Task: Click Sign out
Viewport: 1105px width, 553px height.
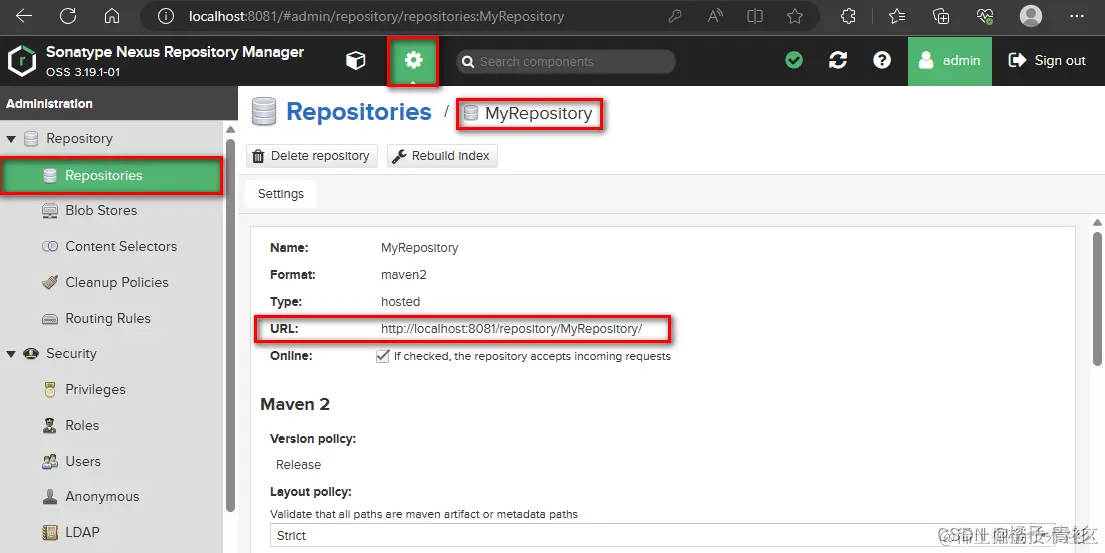Action: pyautogui.click(x=1047, y=61)
